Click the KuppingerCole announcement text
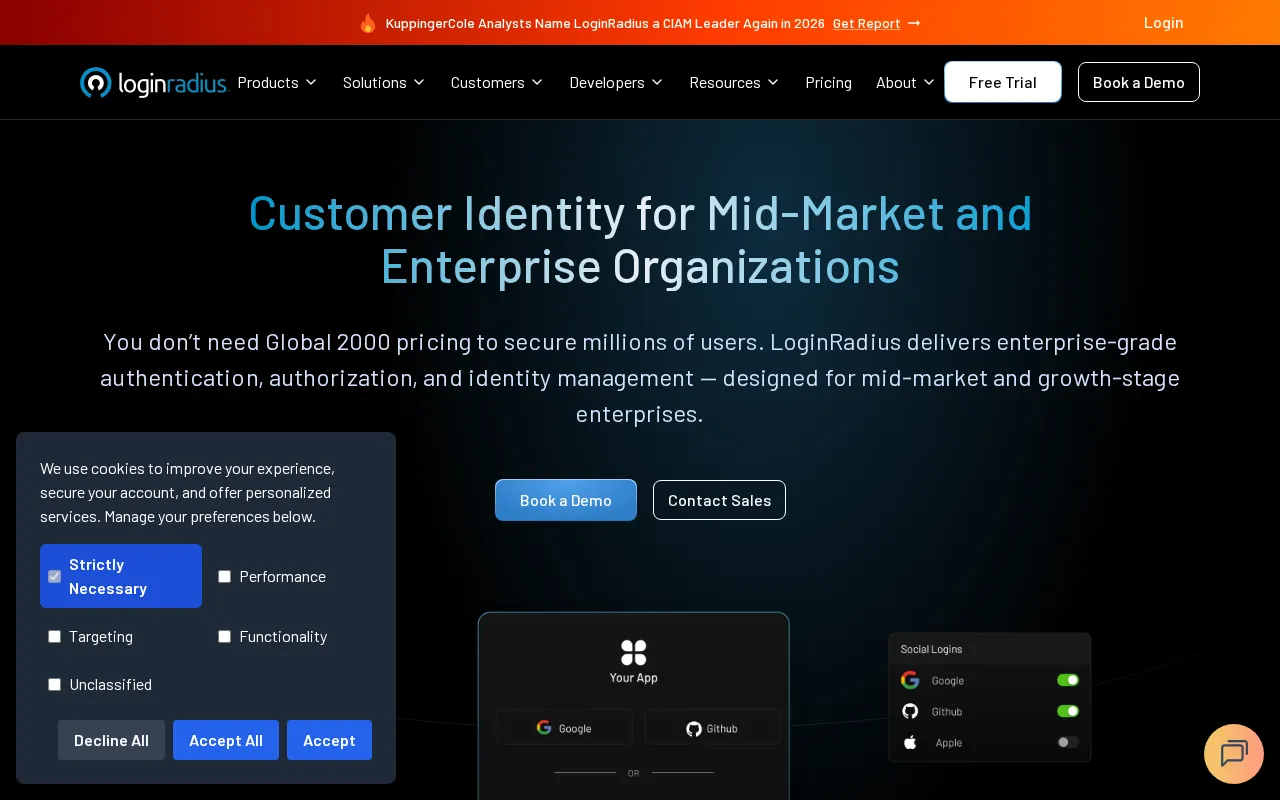This screenshot has height=800, width=1280. pos(605,23)
